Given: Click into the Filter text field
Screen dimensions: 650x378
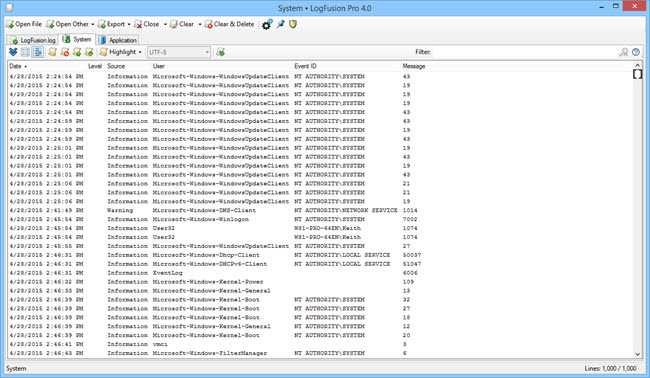Looking at the screenshot, I should tap(525, 52).
